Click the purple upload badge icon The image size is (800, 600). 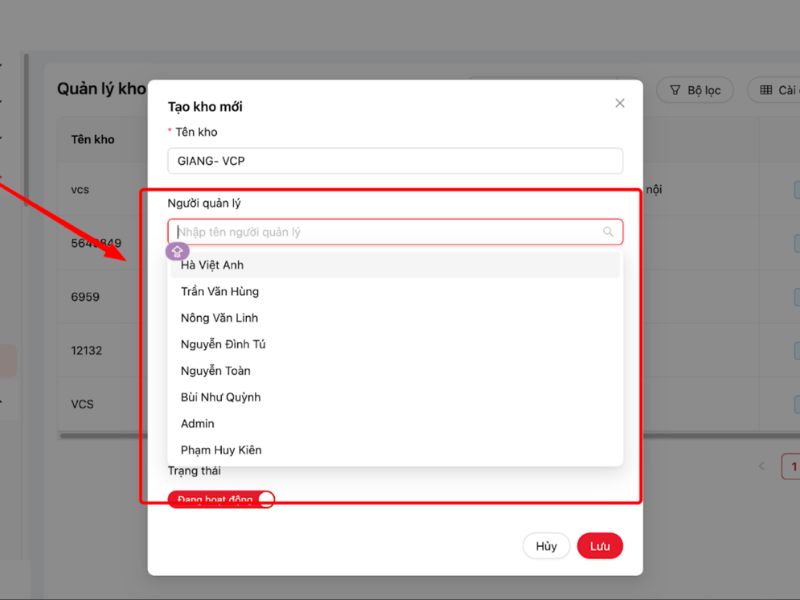tap(177, 251)
